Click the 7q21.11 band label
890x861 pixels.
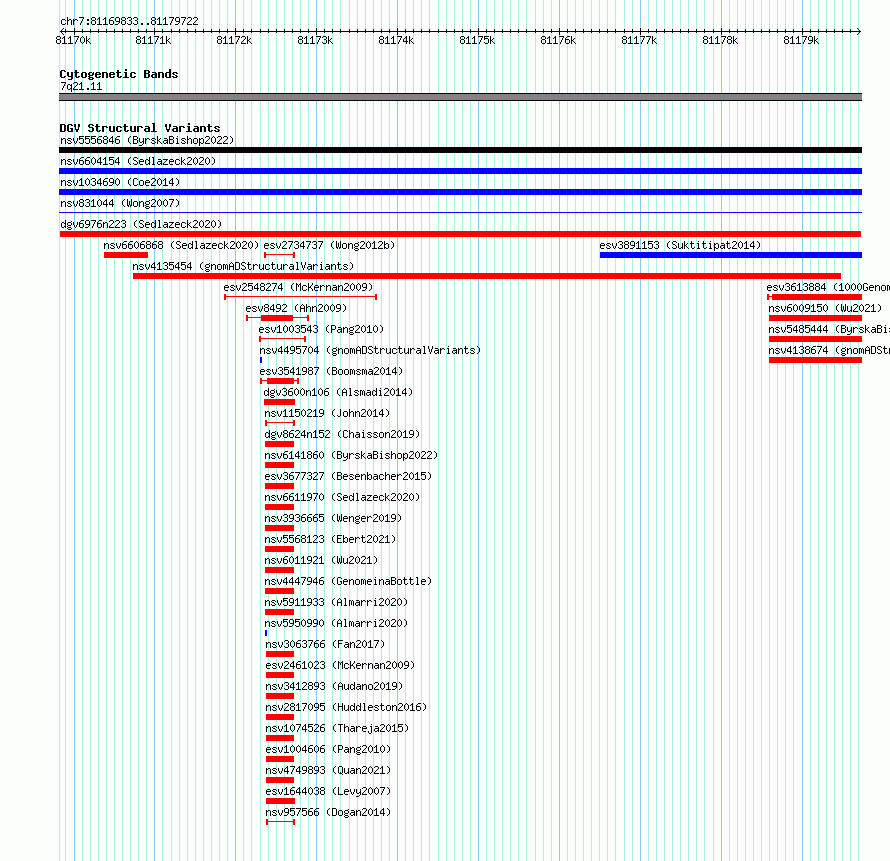pos(81,86)
